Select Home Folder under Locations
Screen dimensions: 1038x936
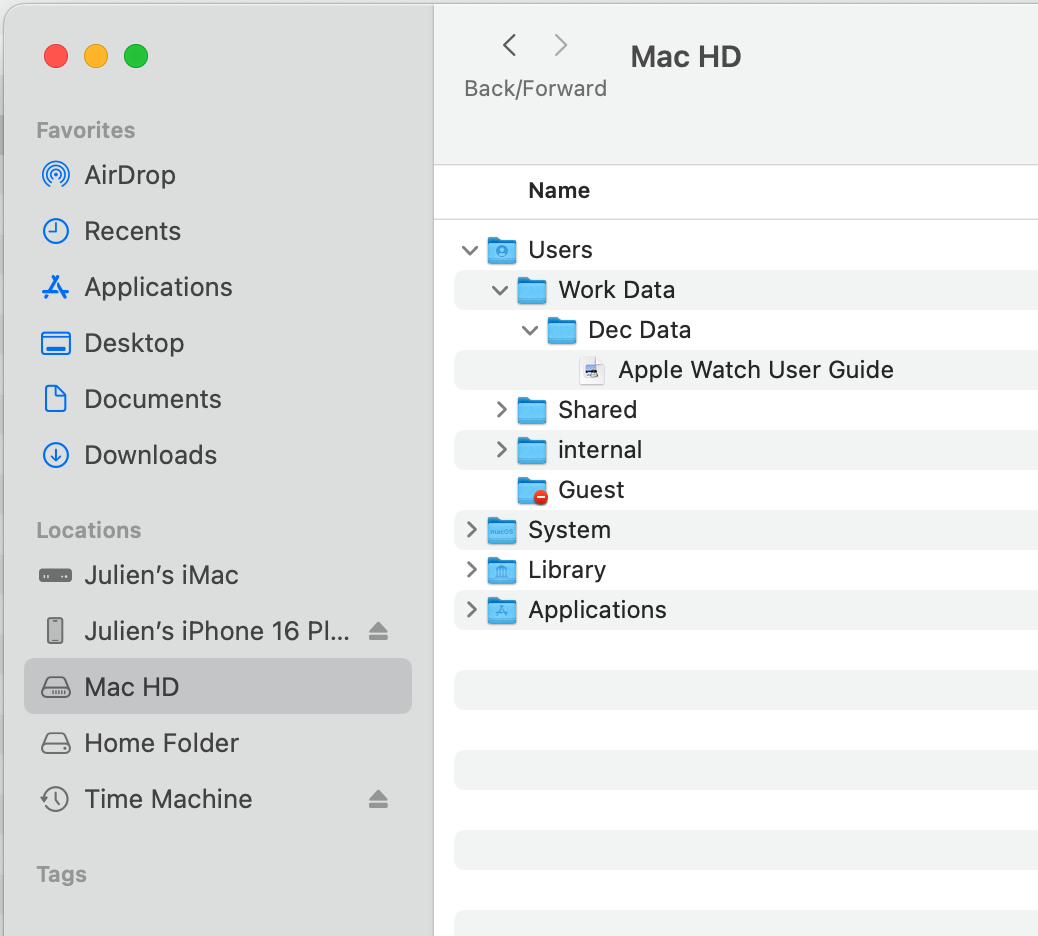tap(161, 743)
